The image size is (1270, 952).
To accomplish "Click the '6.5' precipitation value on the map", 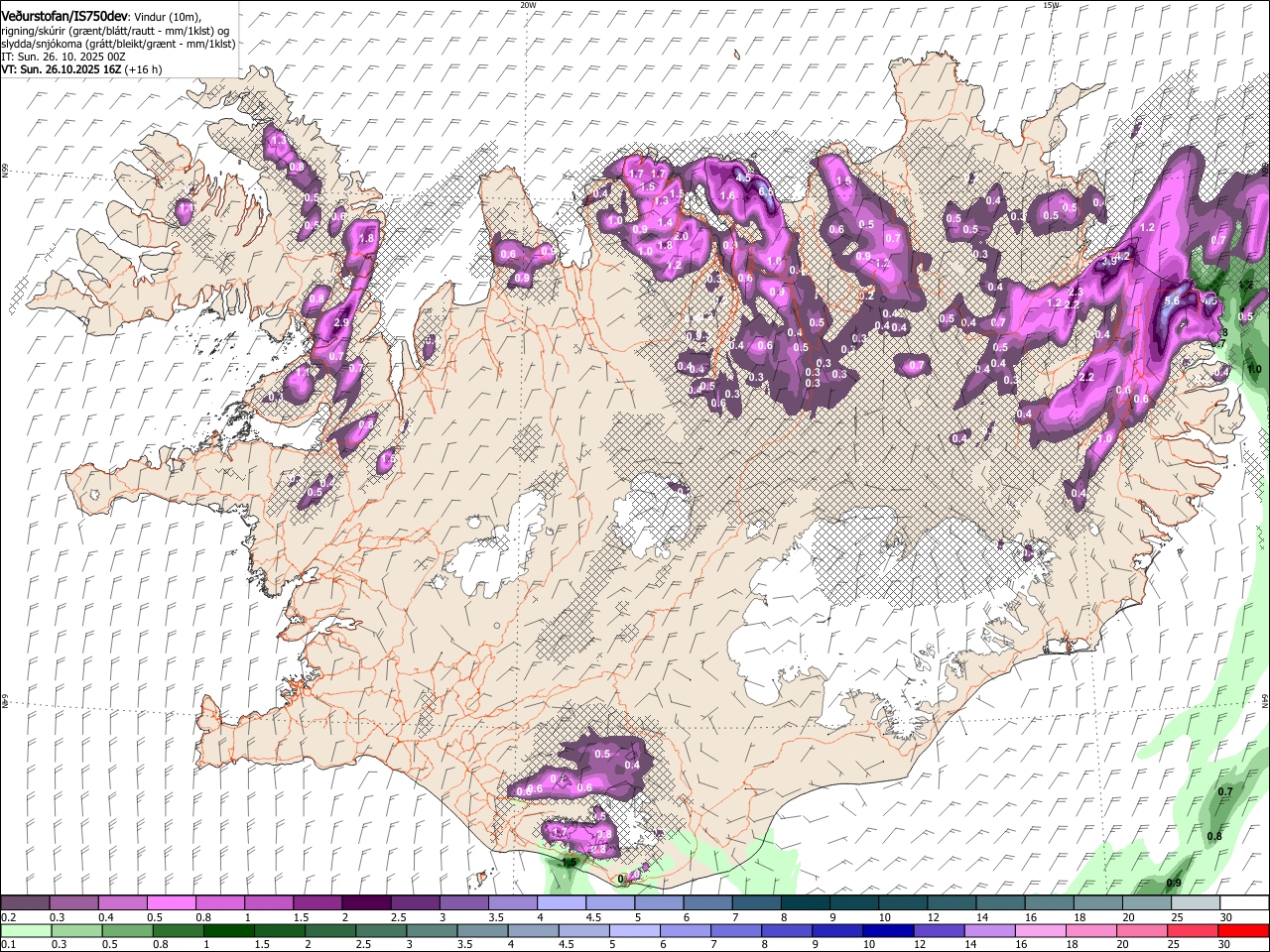I will (x=765, y=192).
